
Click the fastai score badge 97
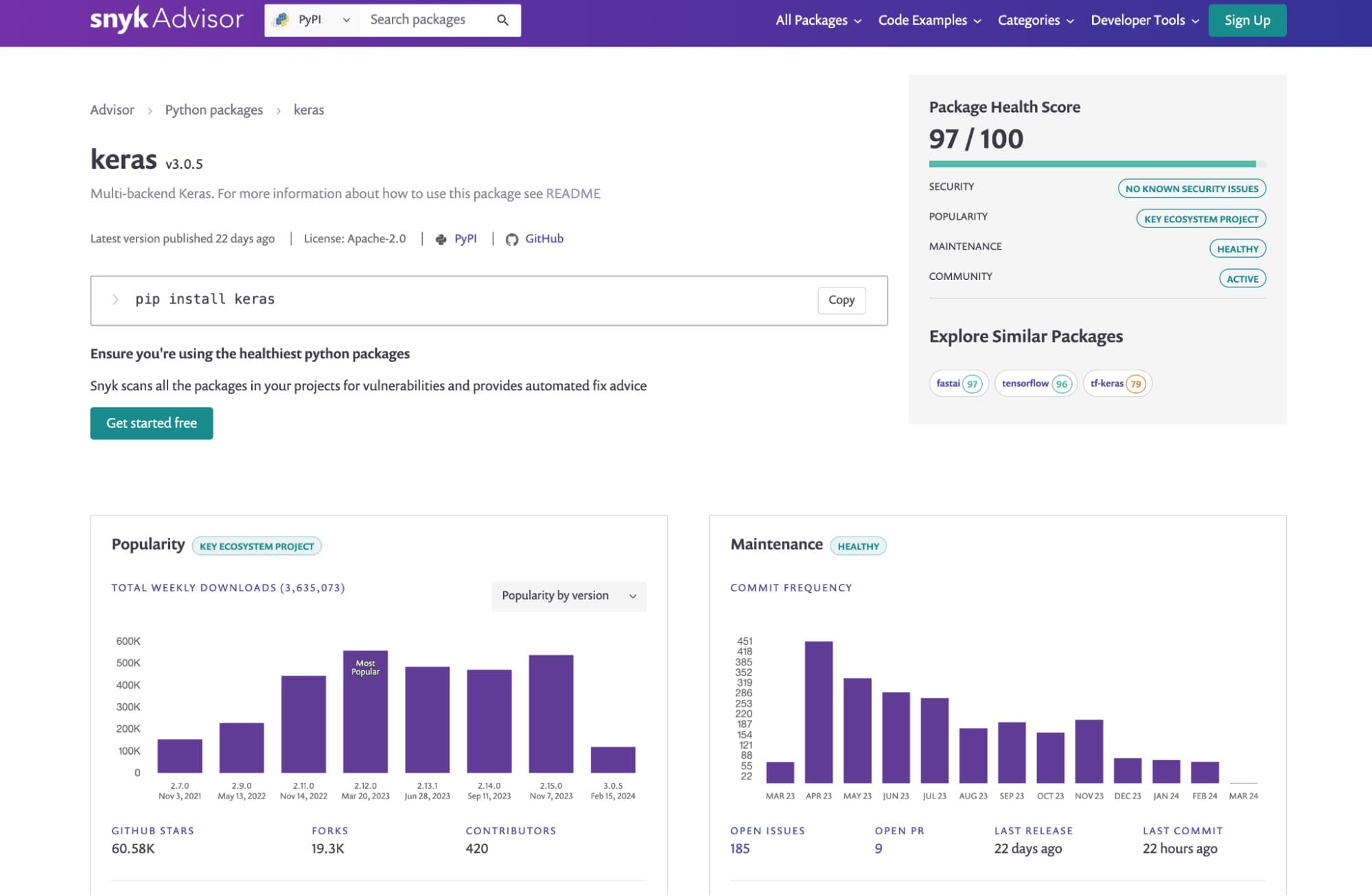click(972, 384)
